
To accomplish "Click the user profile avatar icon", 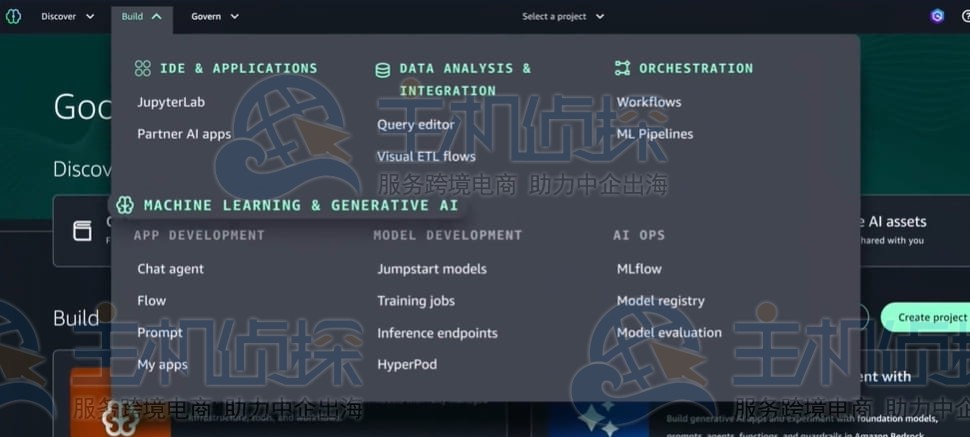I will (937, 16).
